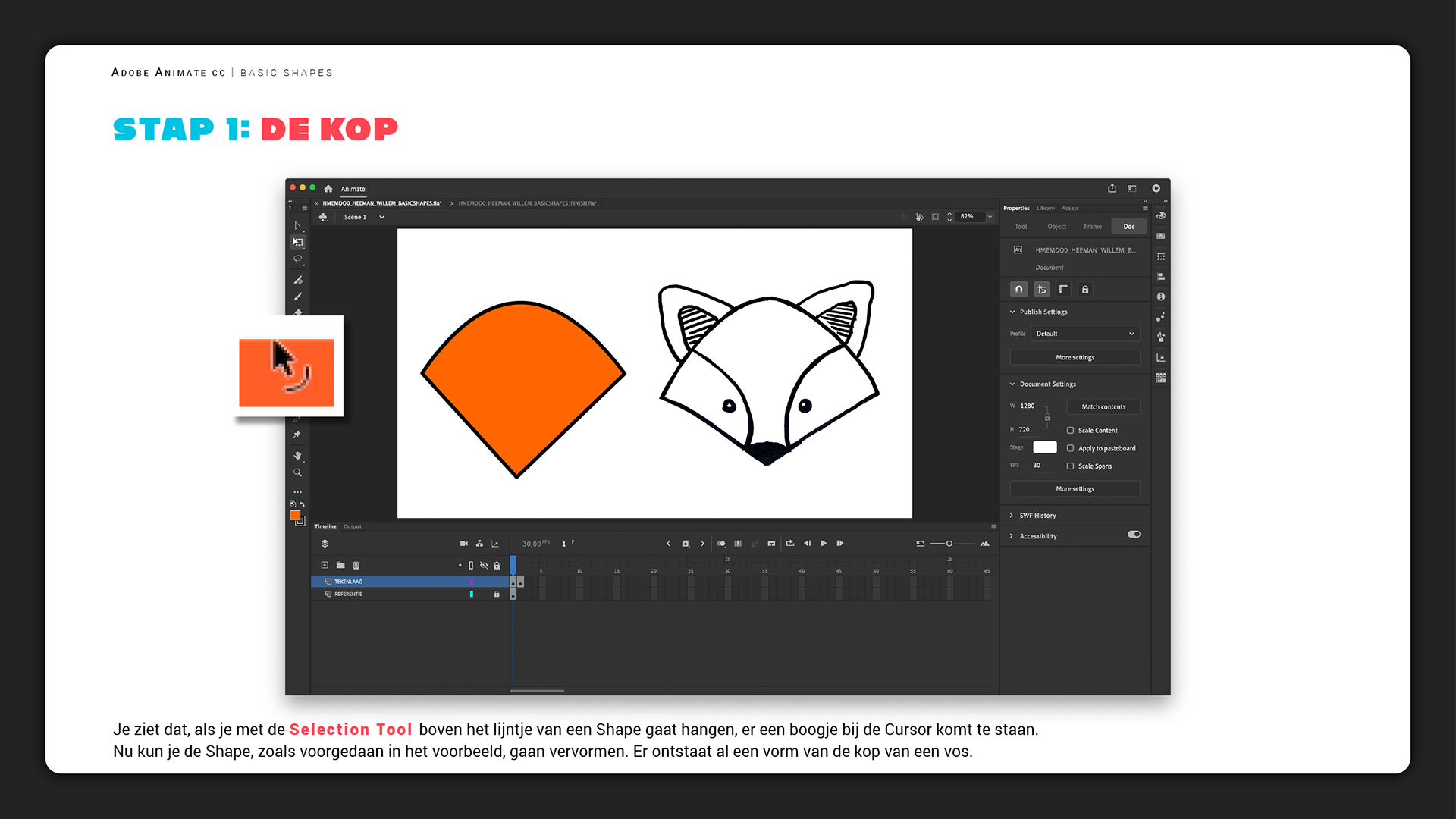Open the Frame properties tab
Image resolution: width=1456 pixels, height=819 pixels.
click(1093, 227)
